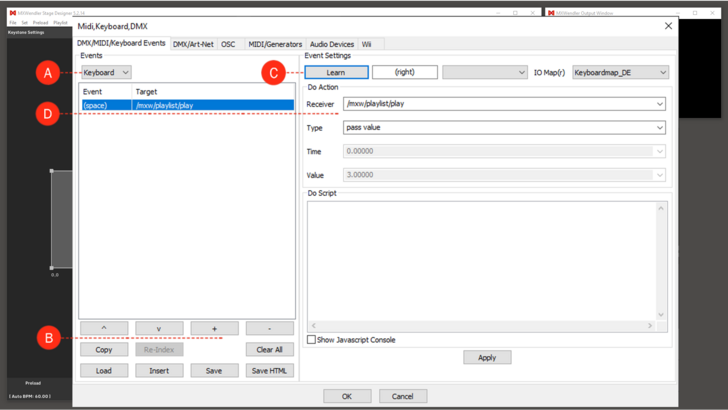The width and height of the screenshot is (728, 410).
Task: Close the Midi,Keyboard,DMX dialog
Action: [x=668, y=26]
